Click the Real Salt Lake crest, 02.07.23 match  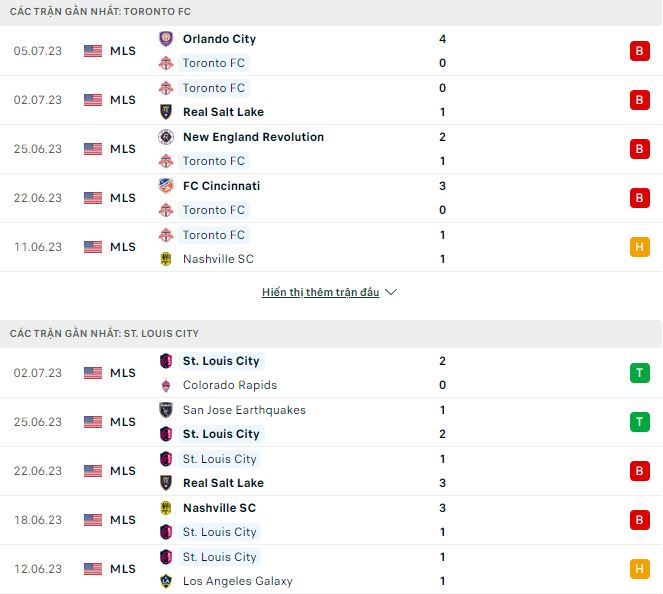click(x=166, y=112)
